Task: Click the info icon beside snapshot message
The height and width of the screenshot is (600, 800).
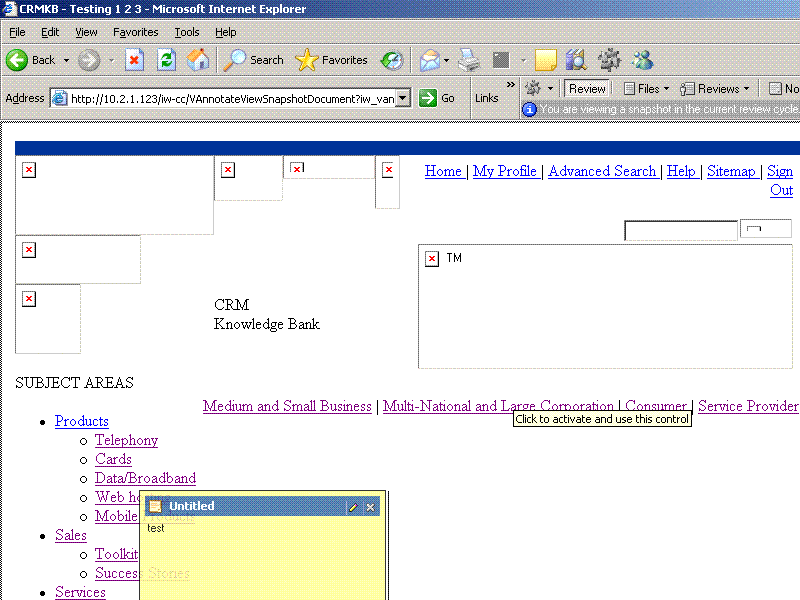Action: [530, 109]
